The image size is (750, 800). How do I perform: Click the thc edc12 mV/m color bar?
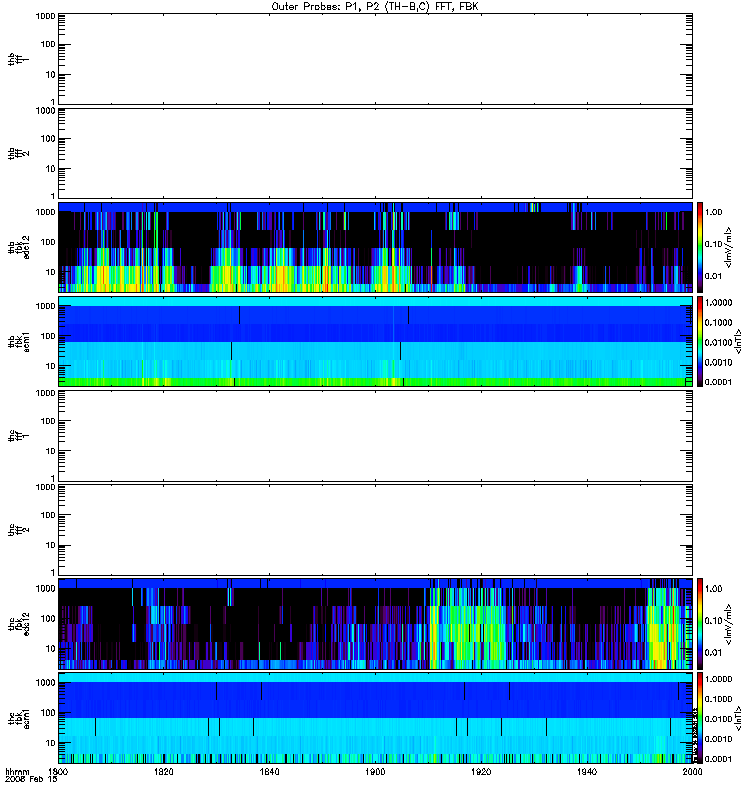(700, 623)
